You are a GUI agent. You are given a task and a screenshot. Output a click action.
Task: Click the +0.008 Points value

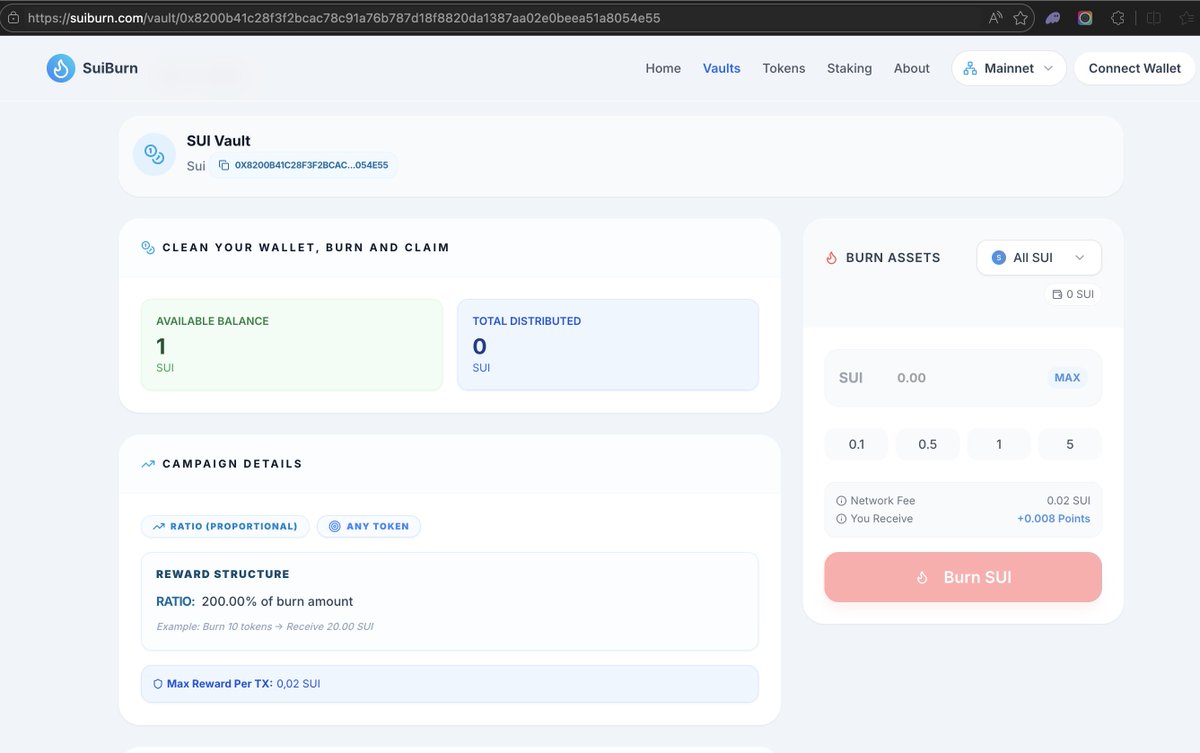pos(1053,518)
